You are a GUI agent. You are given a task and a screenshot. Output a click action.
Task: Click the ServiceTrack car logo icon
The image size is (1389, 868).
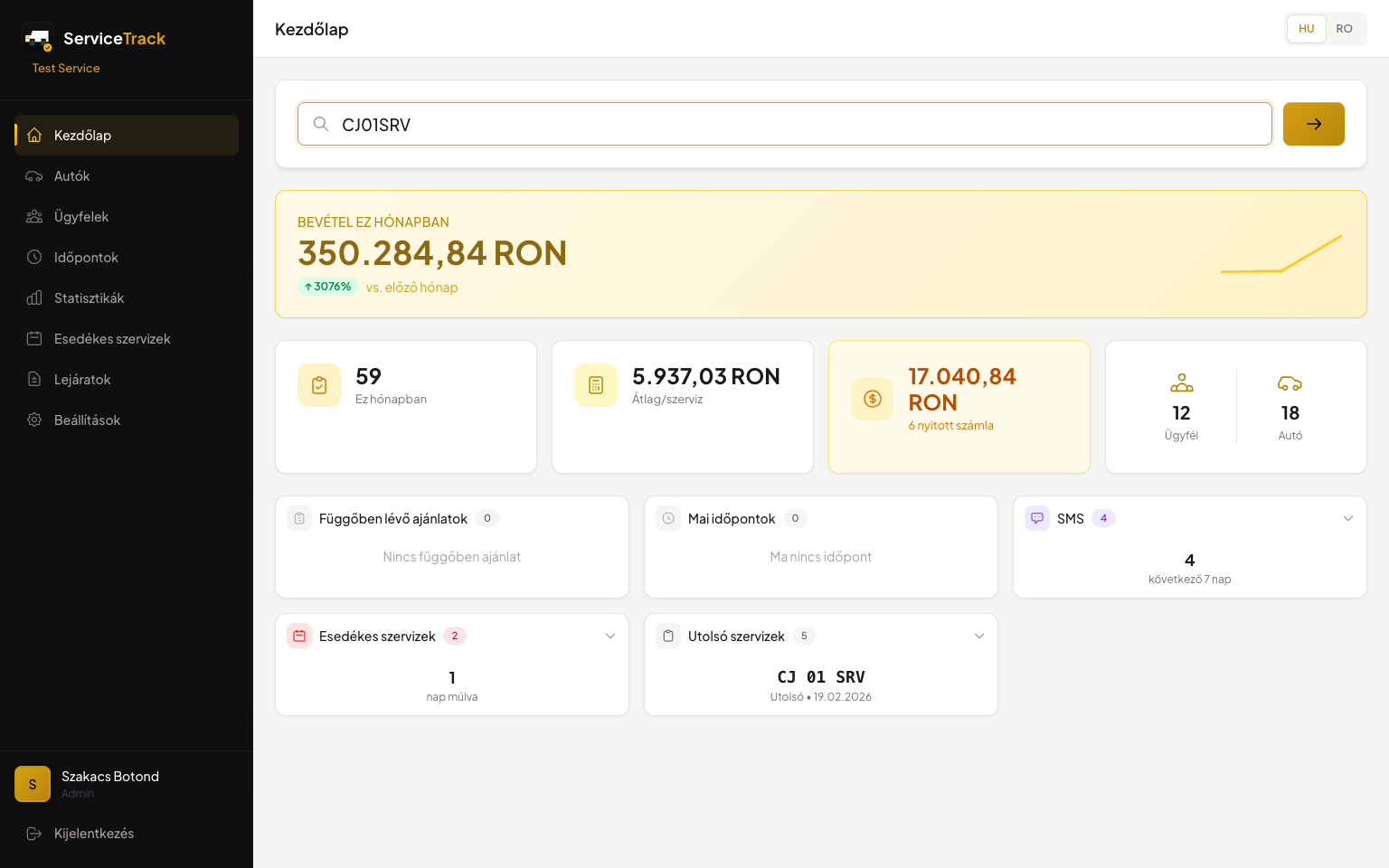pos(38,38)
